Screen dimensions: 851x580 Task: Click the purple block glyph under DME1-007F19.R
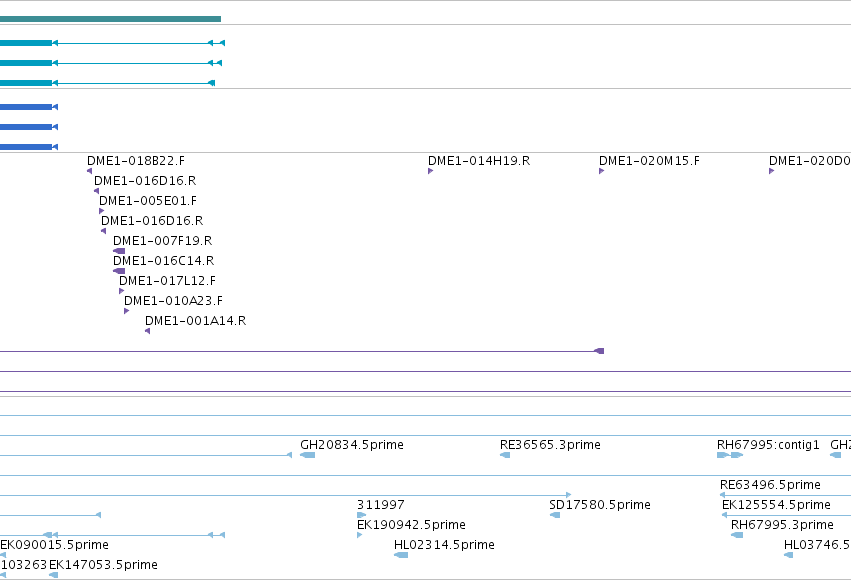pos(119,251)
